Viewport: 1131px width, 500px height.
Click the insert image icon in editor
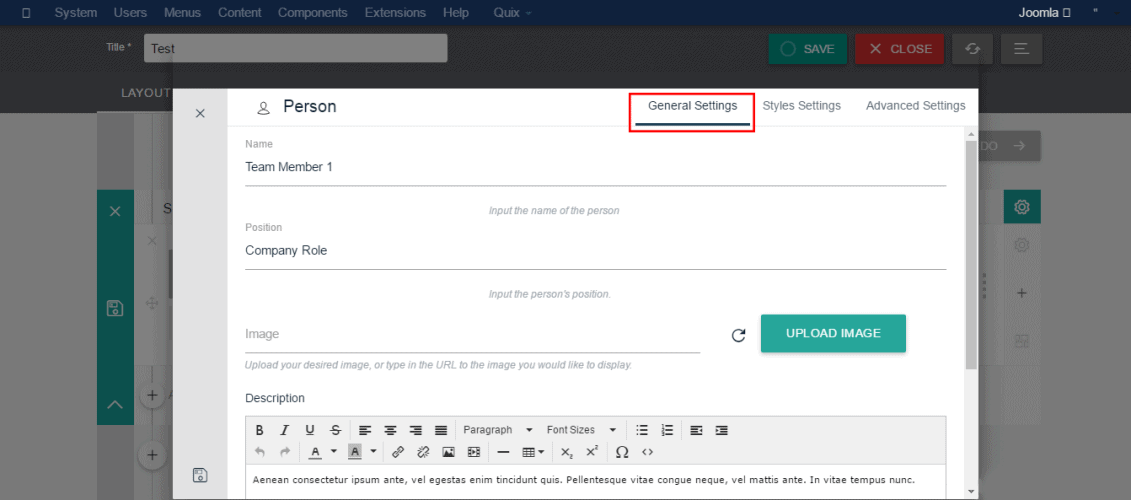pos(448,452)
